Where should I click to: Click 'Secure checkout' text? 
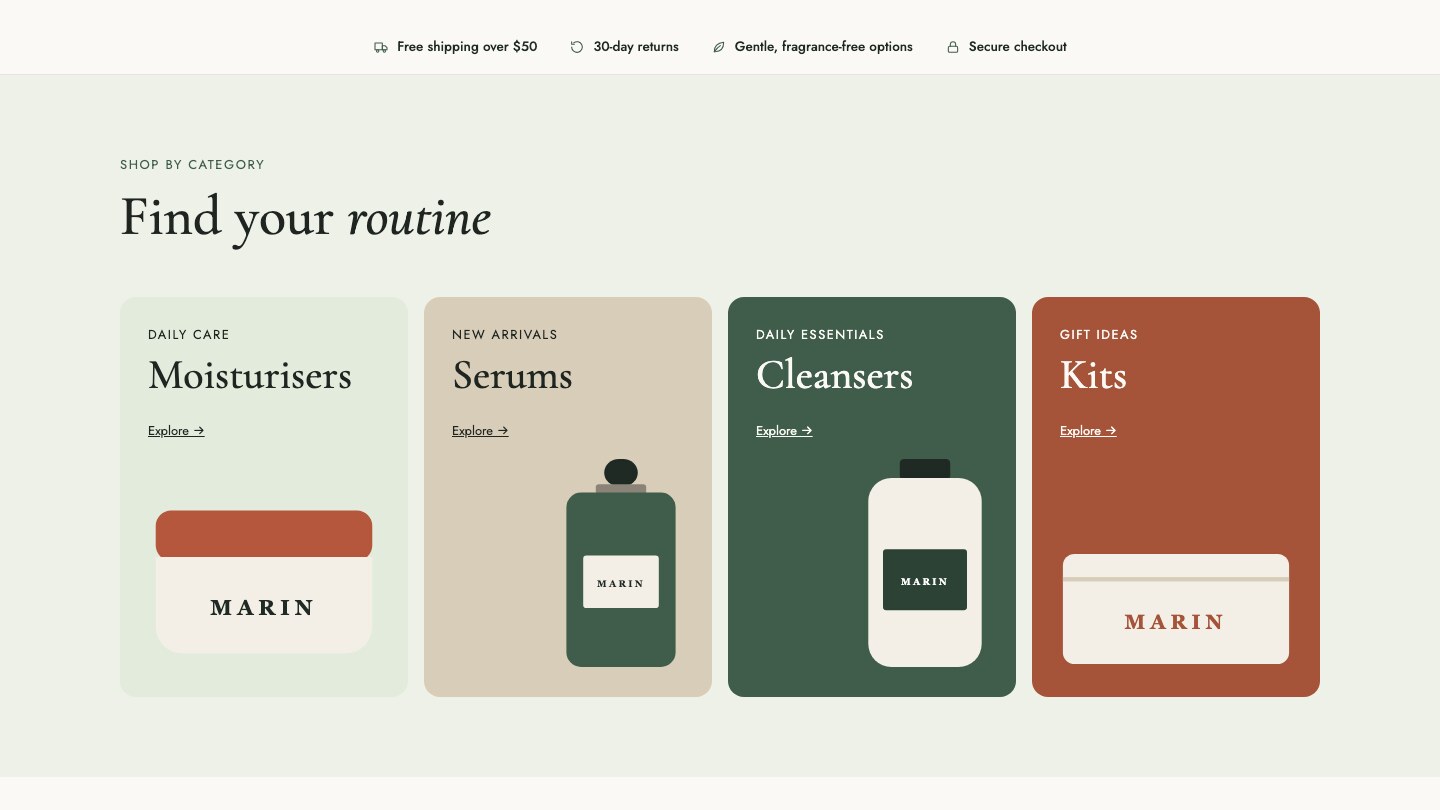(1018, 47)
